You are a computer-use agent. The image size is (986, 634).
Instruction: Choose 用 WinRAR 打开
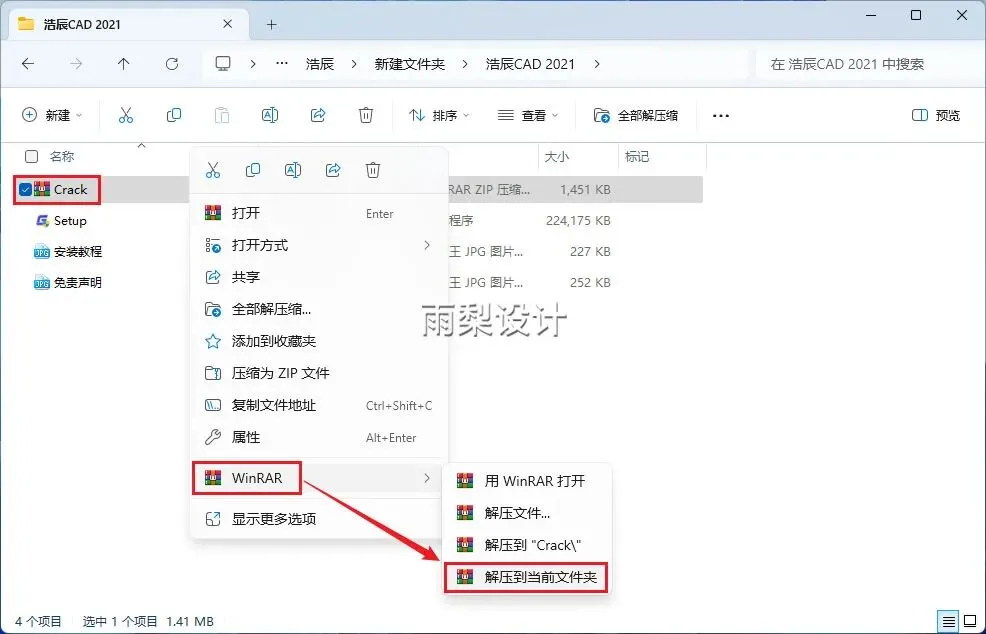tap(526, 481)
